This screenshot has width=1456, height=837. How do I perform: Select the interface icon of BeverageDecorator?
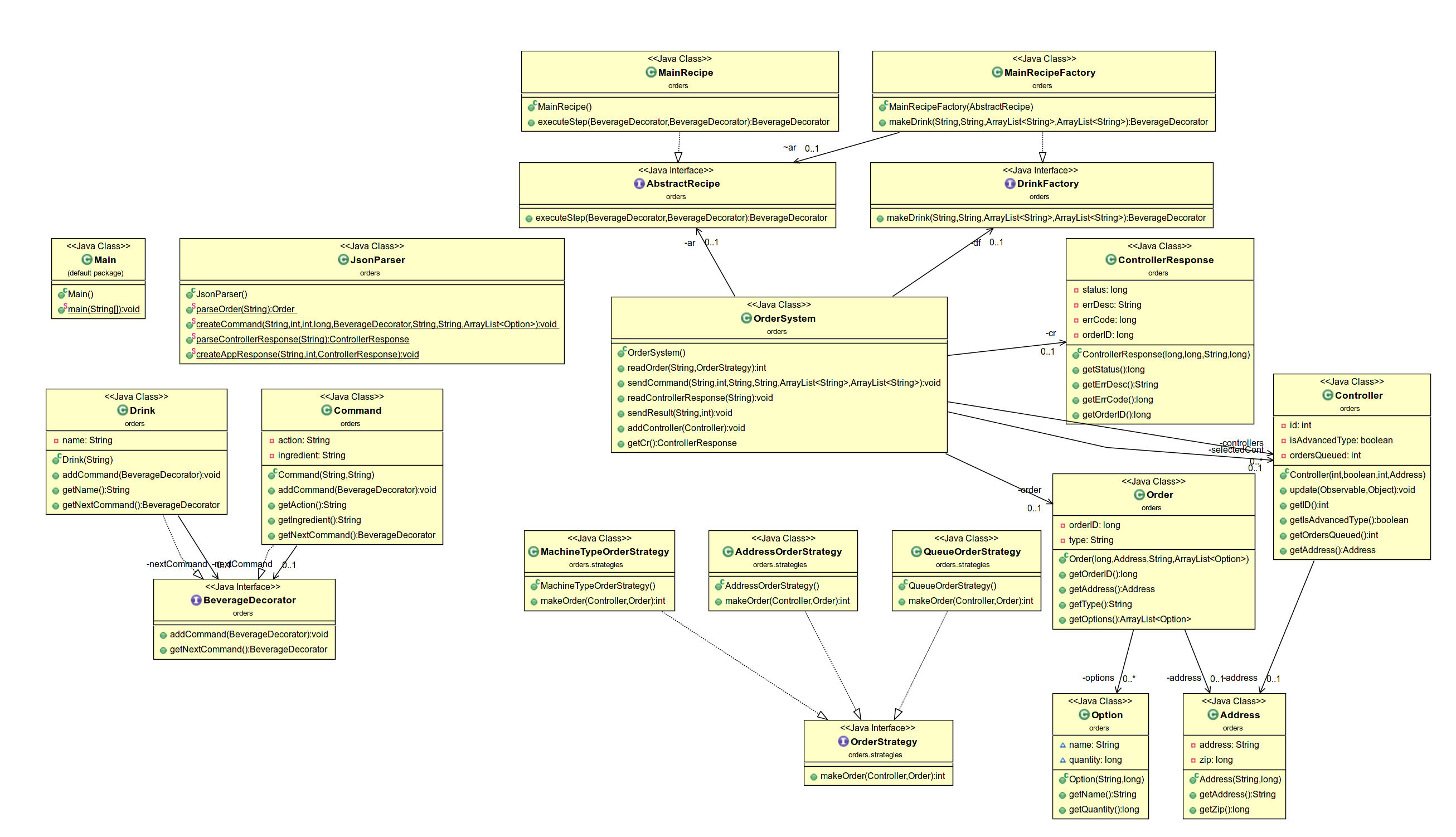197,600
